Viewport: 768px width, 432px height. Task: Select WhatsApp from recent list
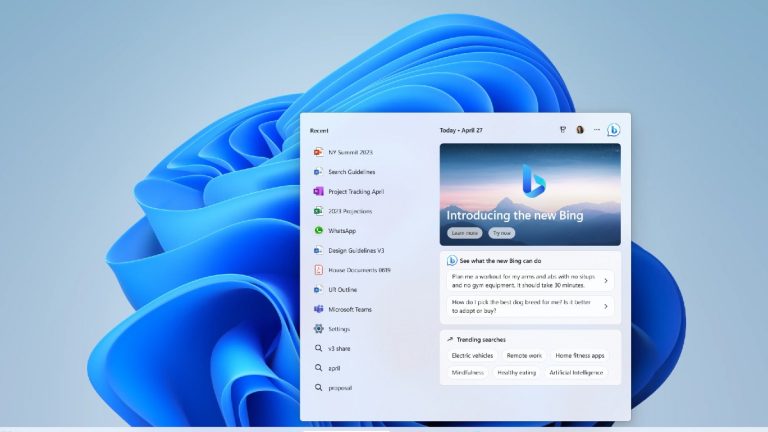(342, 231)
